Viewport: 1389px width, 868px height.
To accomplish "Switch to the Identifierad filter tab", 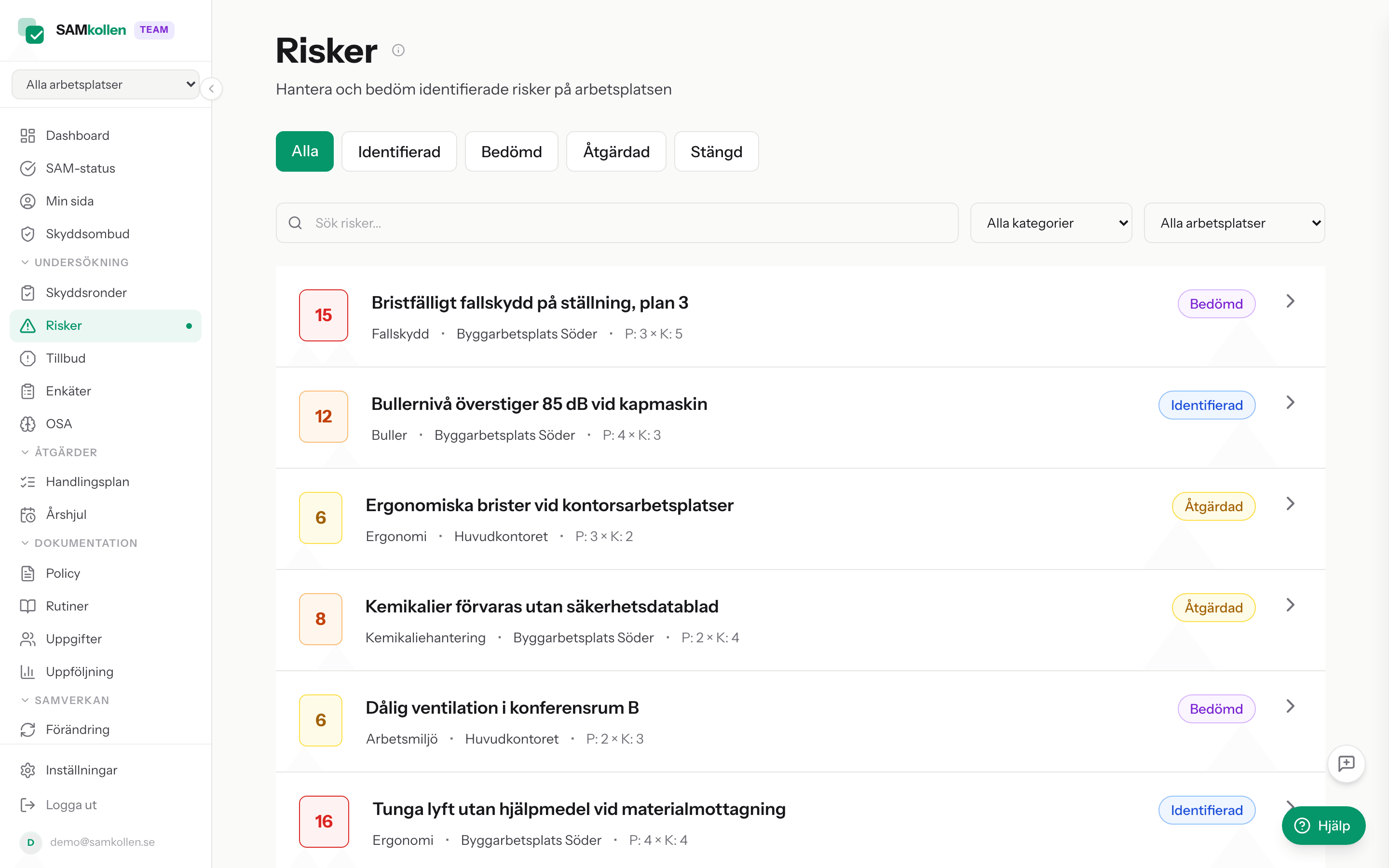I will point(399,151).
